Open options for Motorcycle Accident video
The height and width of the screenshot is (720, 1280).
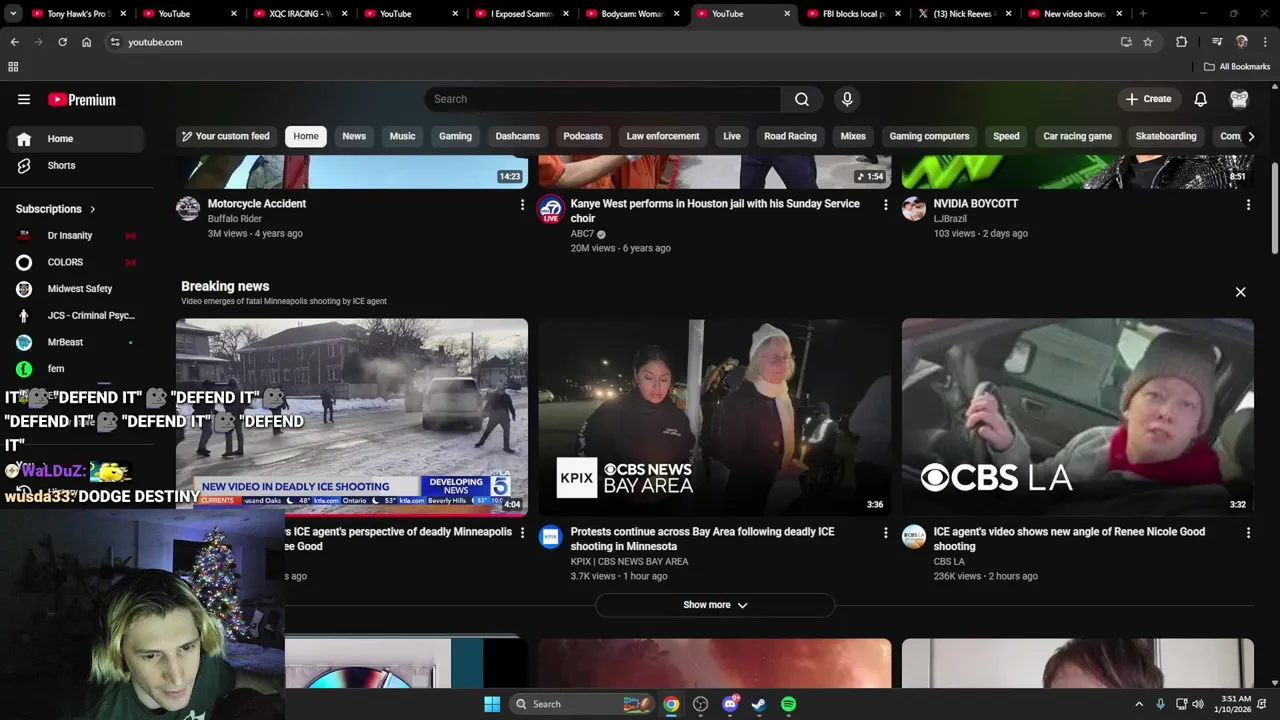click(x=521, y=204)
